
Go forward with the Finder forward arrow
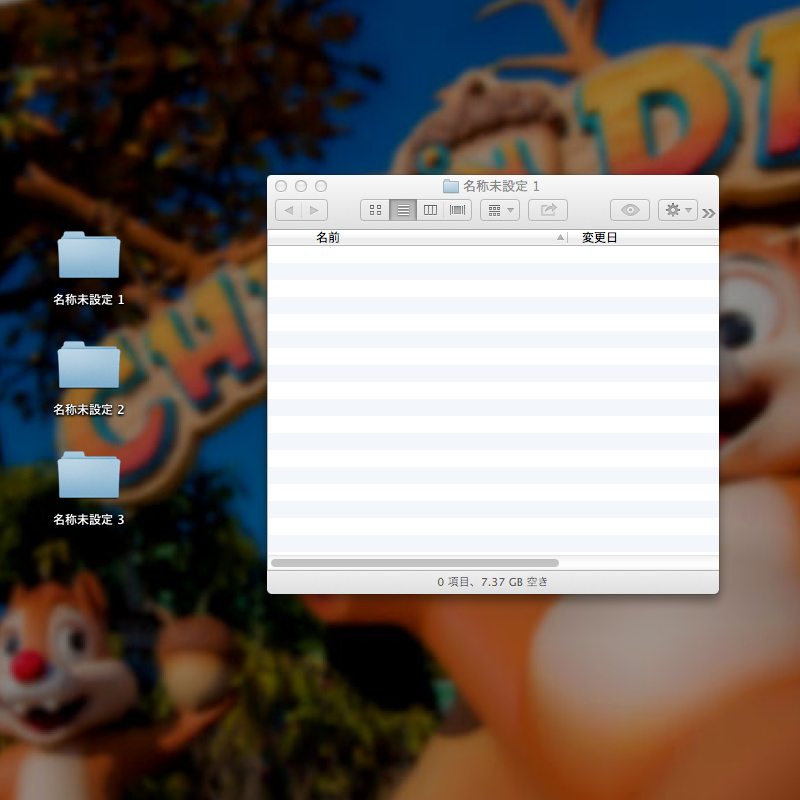pyautogui.click(x=314, y=210)
